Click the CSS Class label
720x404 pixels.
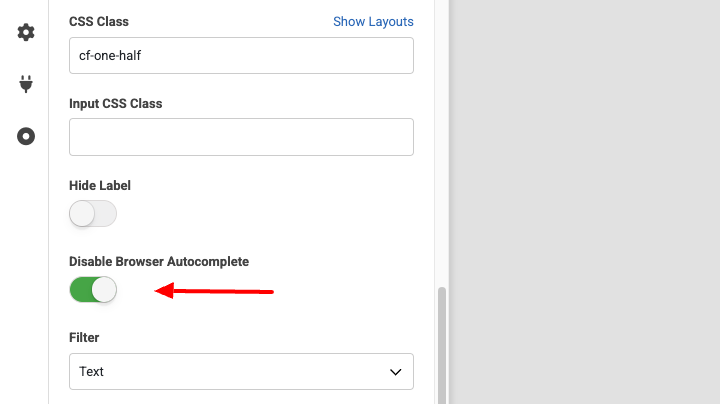click(99, 21)
